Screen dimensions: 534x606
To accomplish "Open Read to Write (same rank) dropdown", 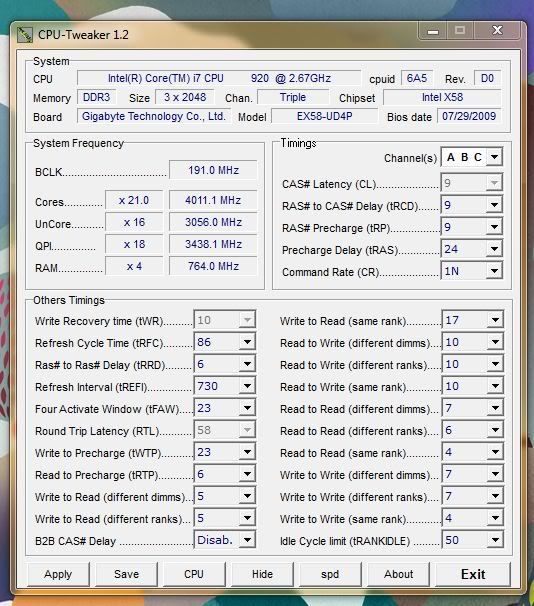I will pyautogui.click(x=473, y=386).
